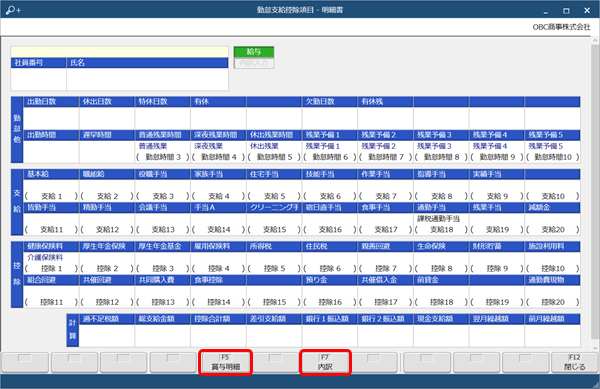Click the 有休残 column header

point(385,102)
